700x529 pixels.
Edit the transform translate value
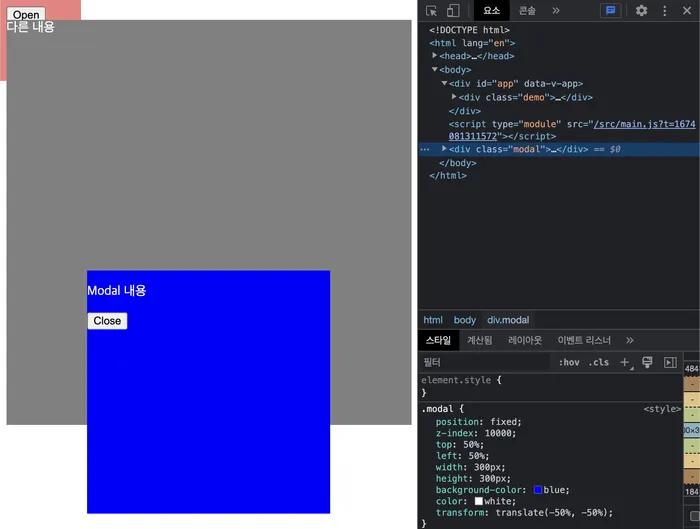click(x=551, y=512)
